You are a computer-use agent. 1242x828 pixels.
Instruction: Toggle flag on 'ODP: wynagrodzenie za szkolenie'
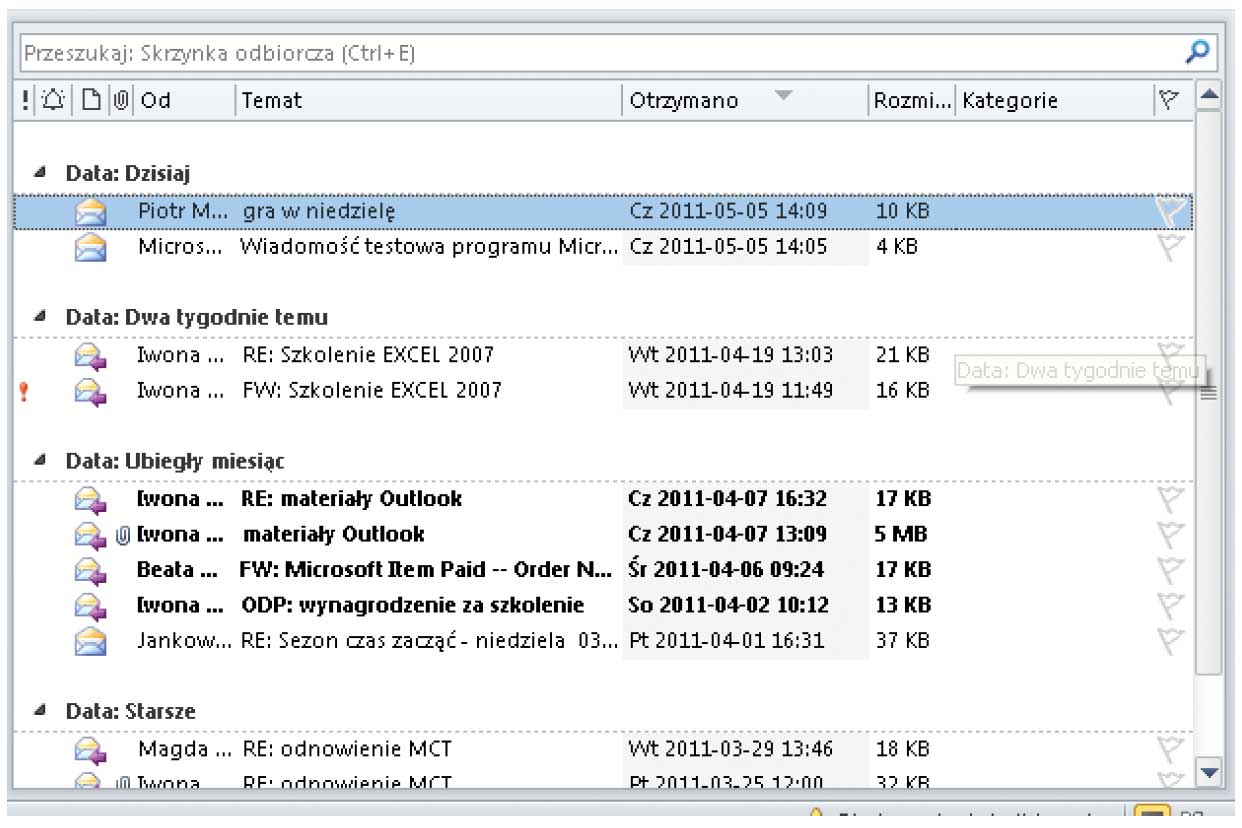coord(1171,605)
